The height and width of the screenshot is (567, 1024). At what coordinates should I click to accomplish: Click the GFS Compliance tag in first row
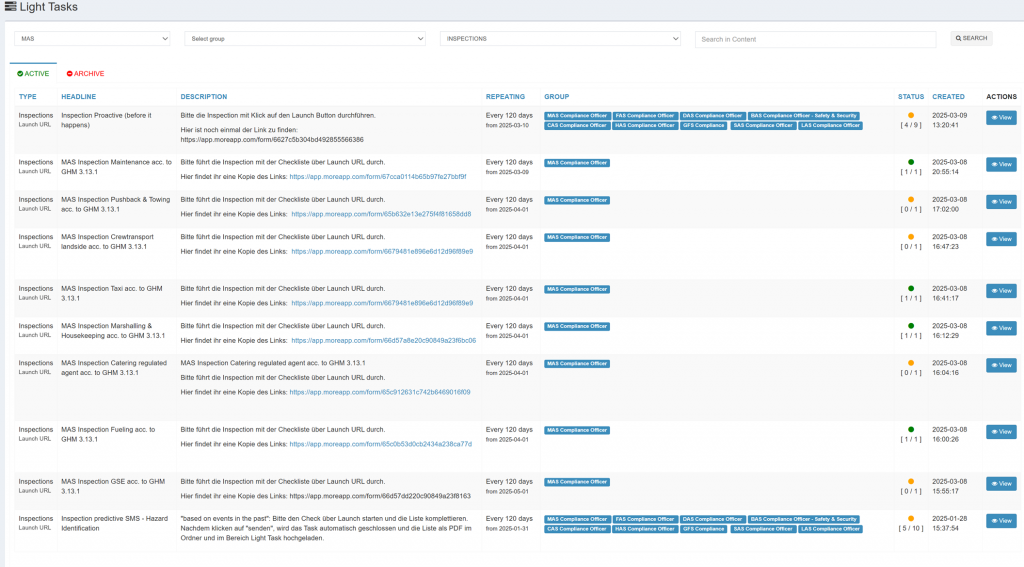tap(703, 125)
